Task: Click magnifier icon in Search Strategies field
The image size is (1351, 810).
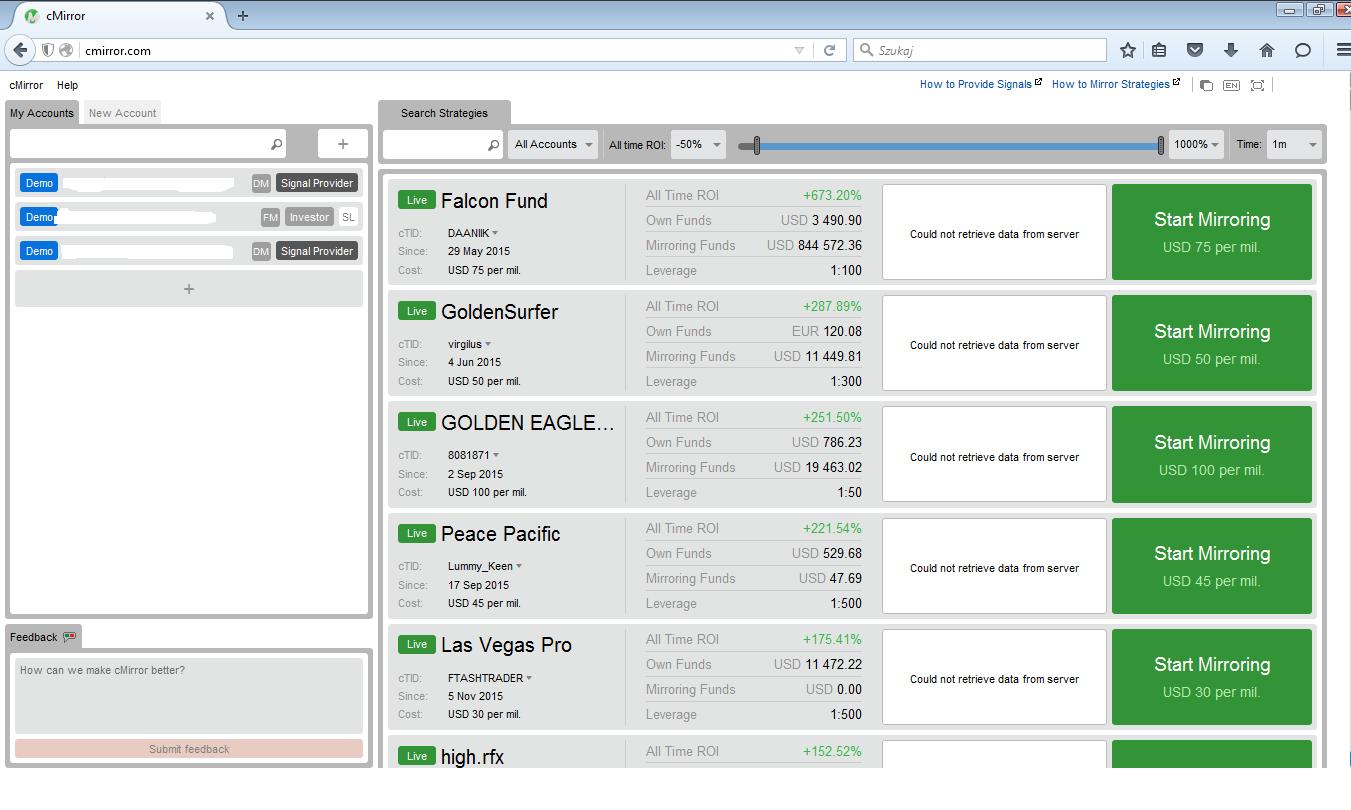Action: point(493,145)
